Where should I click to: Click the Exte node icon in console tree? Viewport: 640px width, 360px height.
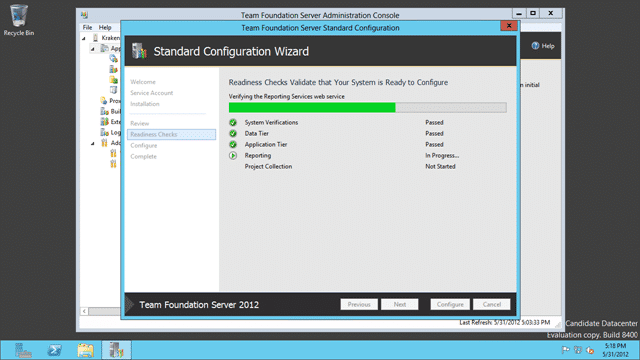(104, 122)
